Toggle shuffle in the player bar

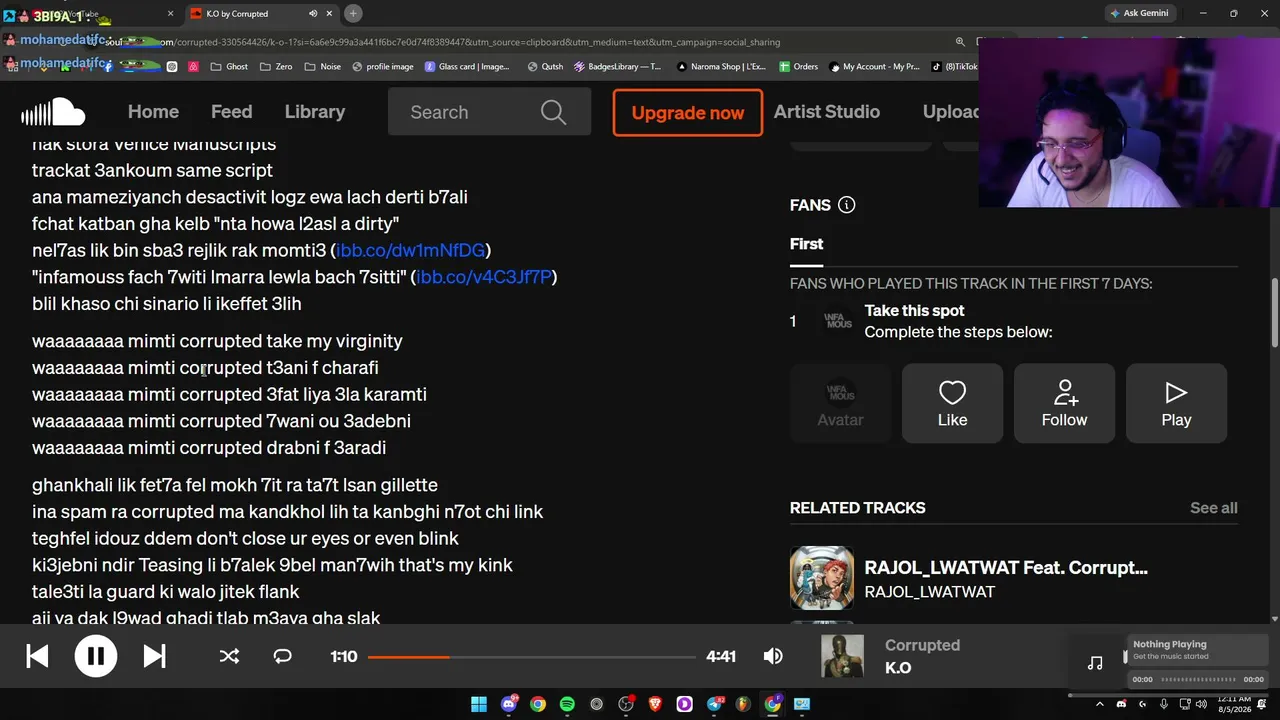click(x=229, y=656)
